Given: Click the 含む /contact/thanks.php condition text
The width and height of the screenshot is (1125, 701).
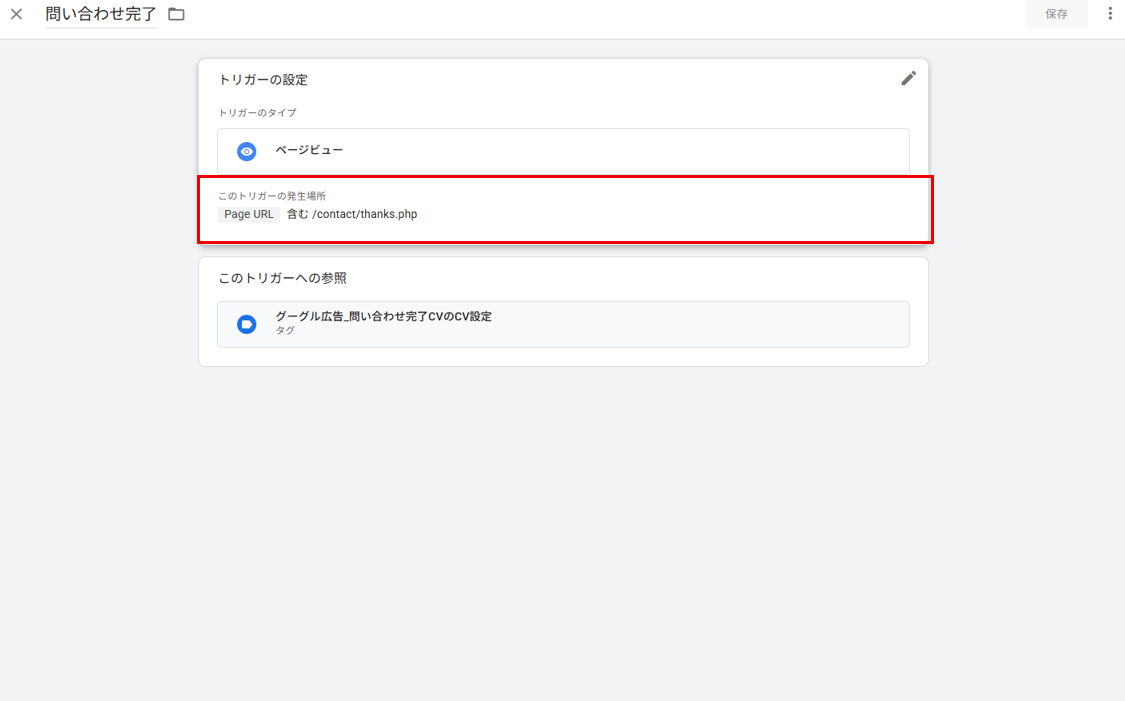Looking at the screenshot, I should 352,214.
